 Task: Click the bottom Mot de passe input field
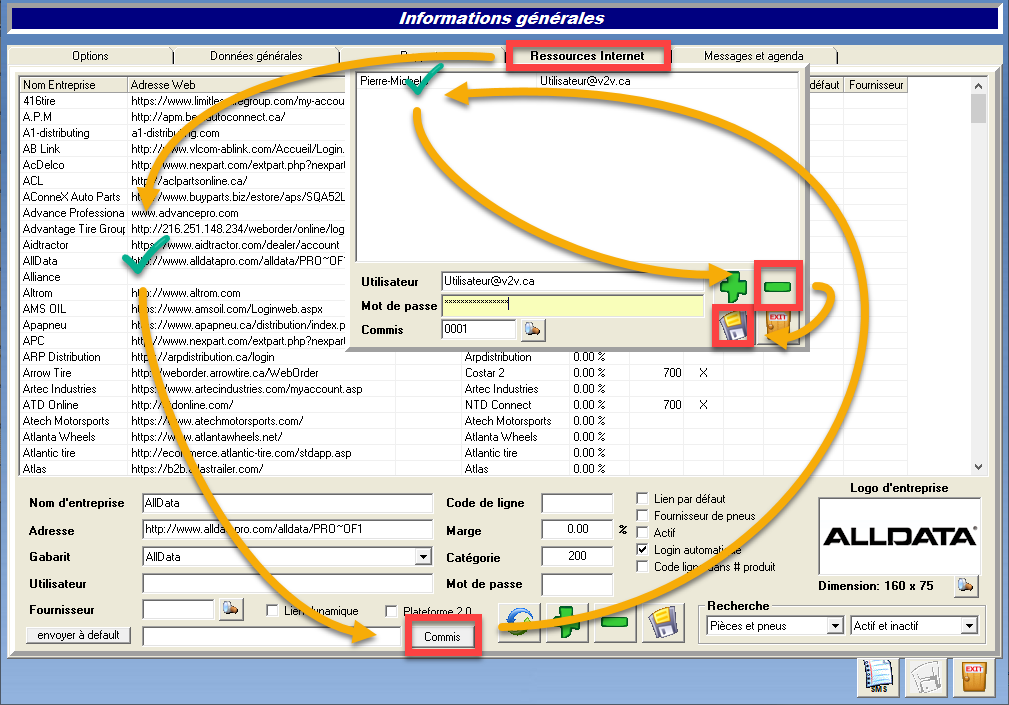(577, 584)
